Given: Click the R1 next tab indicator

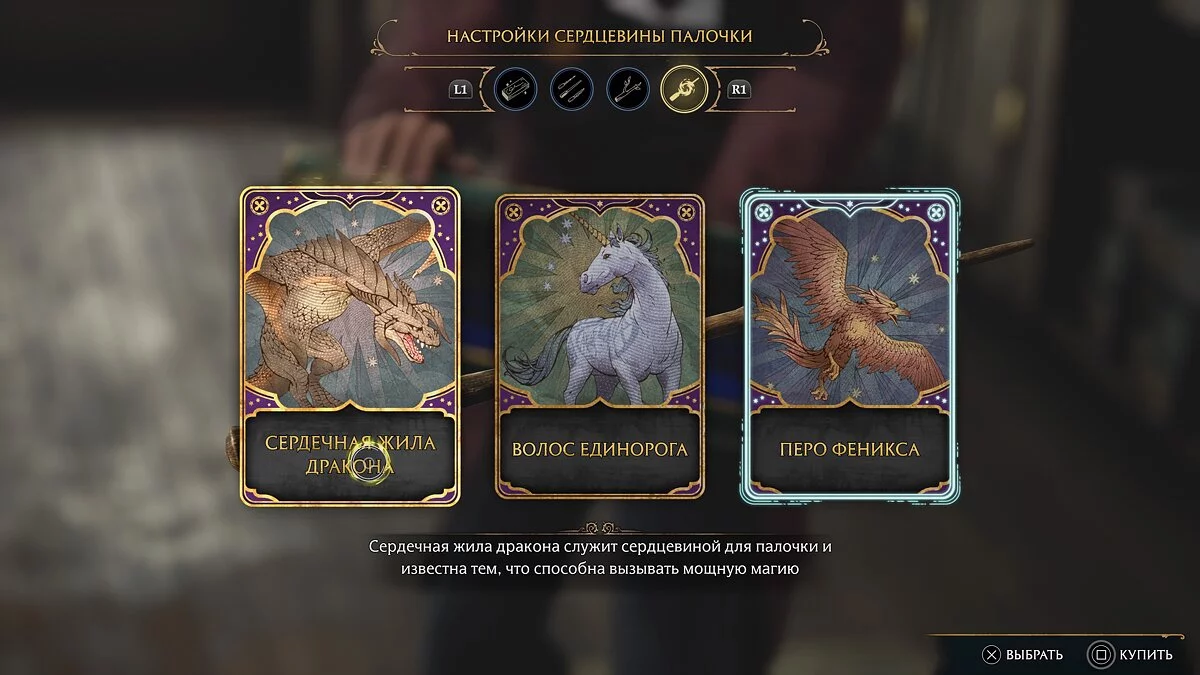Looking at the screenshot, I should (x=739, y=89).
